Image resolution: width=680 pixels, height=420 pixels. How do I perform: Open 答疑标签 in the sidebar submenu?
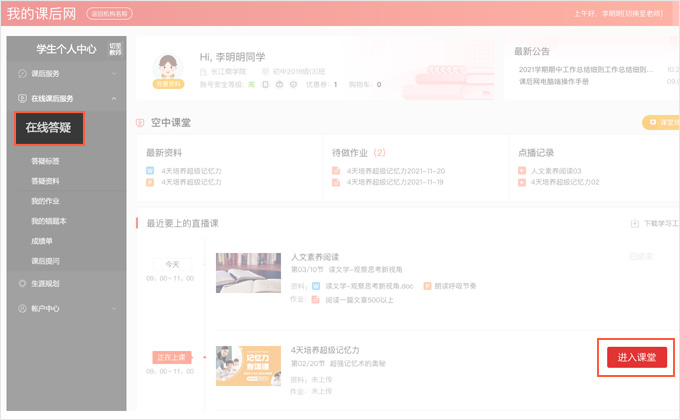[45, 161]
